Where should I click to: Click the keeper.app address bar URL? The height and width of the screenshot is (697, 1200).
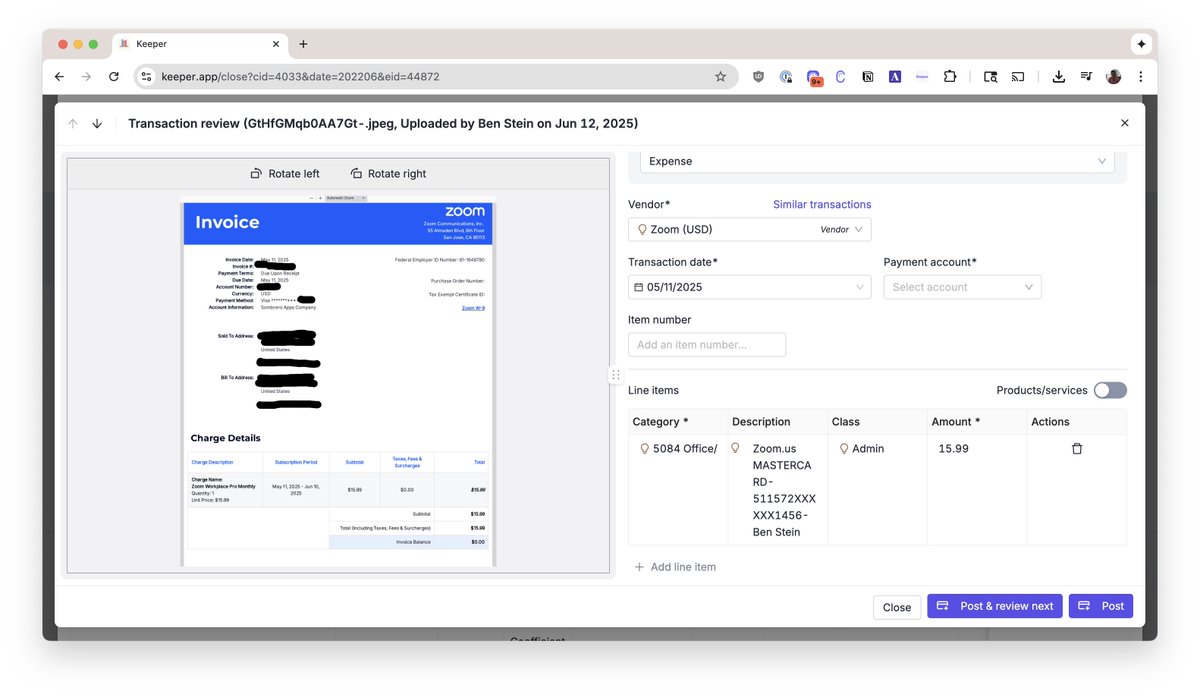300,76
